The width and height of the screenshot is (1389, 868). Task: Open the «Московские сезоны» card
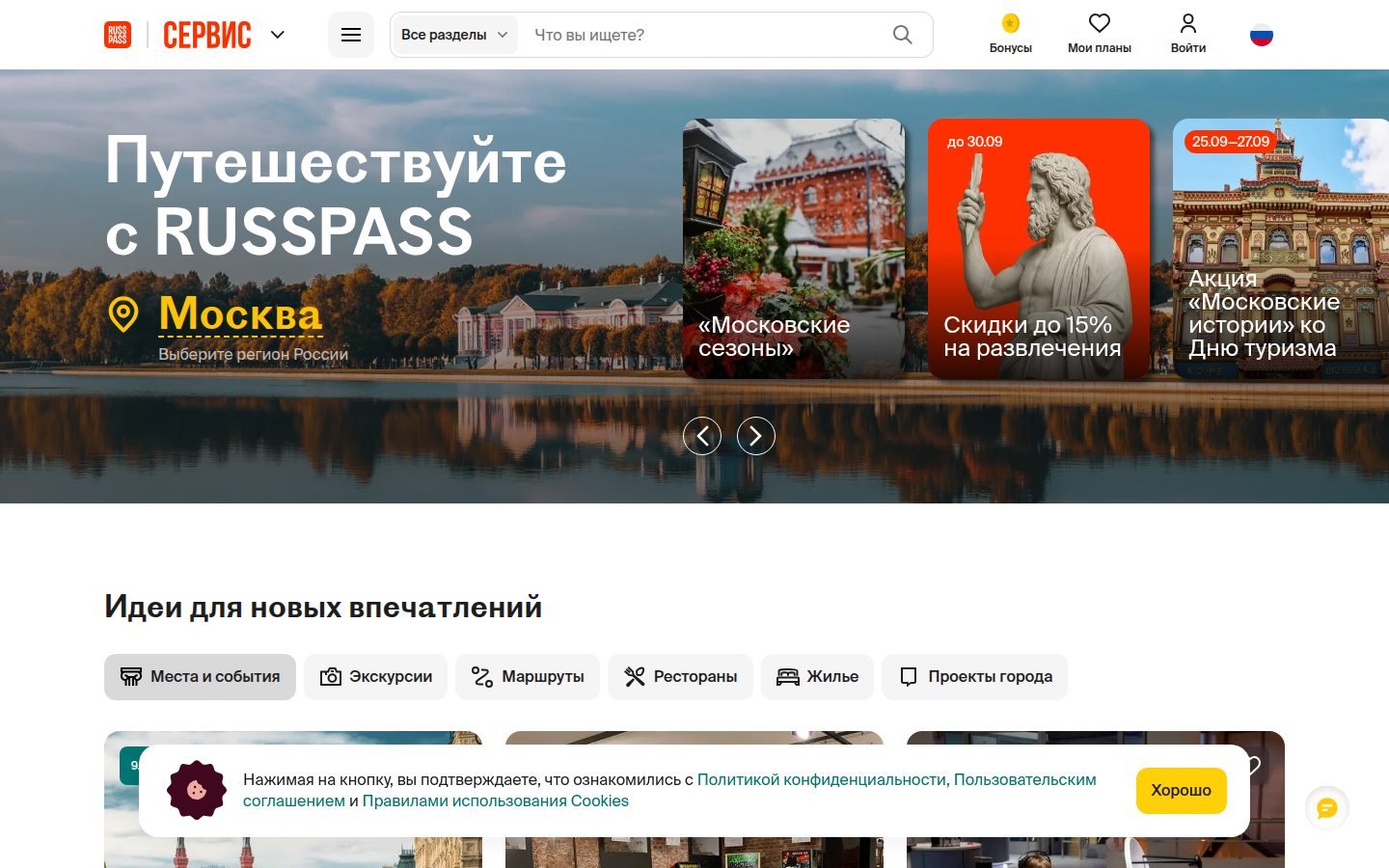(x=794, y=249)
